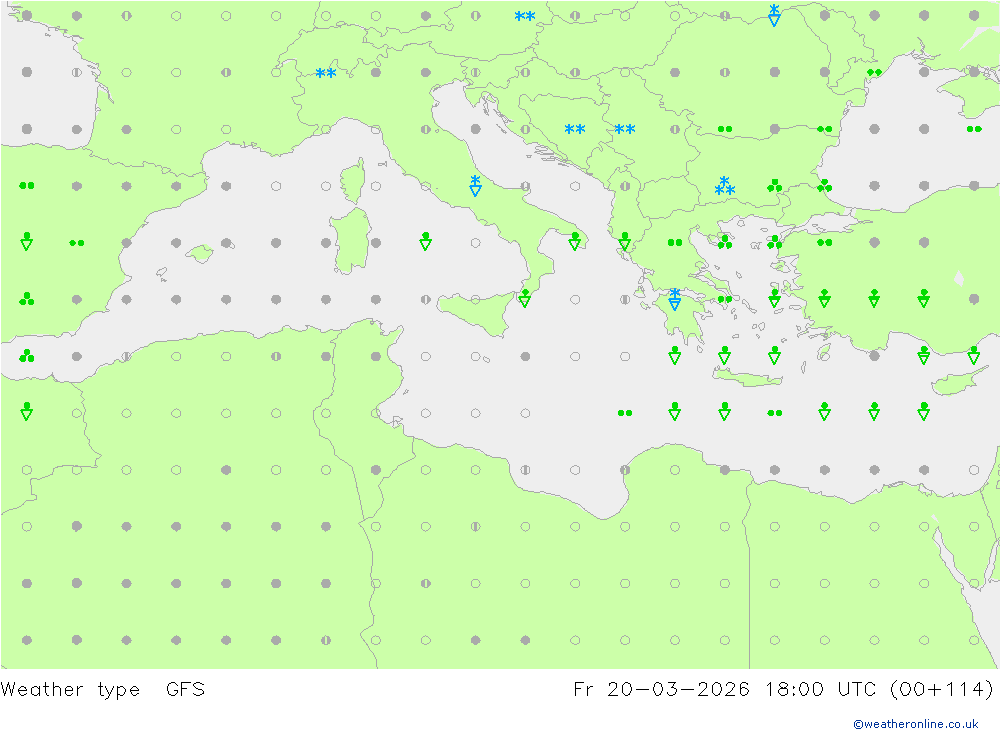
Task: Click the GFS model name in the caption
Action: [x=185, y=689]
